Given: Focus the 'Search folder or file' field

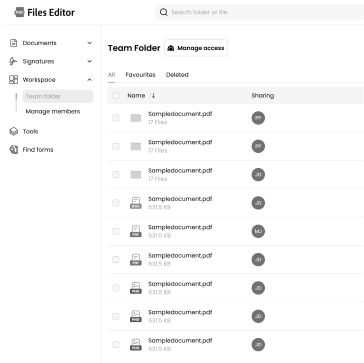Looking at the screenshot, I should [x=260, y=12].
